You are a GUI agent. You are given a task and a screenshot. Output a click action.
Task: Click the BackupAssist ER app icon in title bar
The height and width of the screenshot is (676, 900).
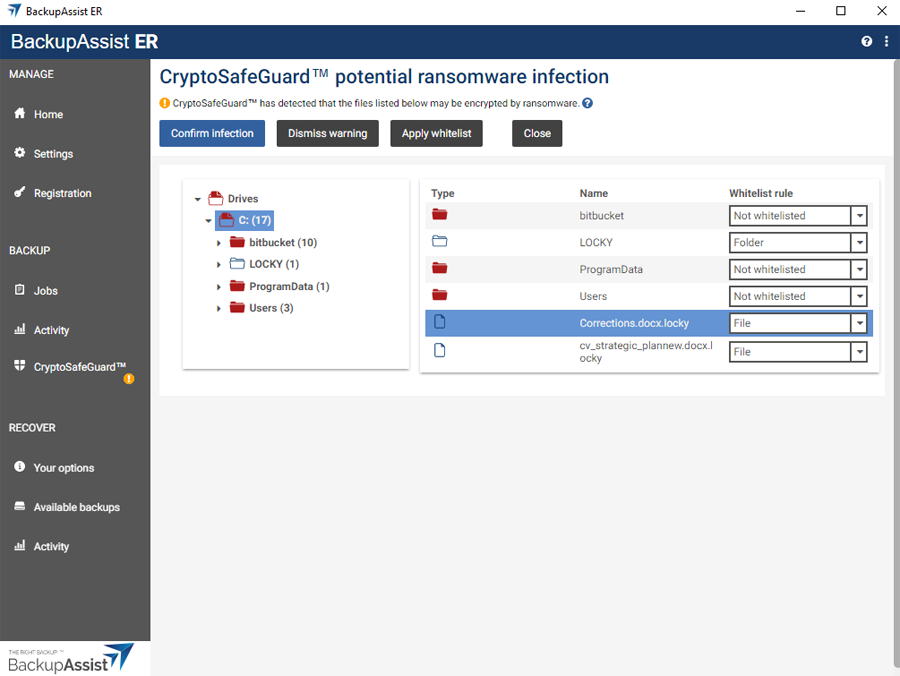tap(14, 11)
